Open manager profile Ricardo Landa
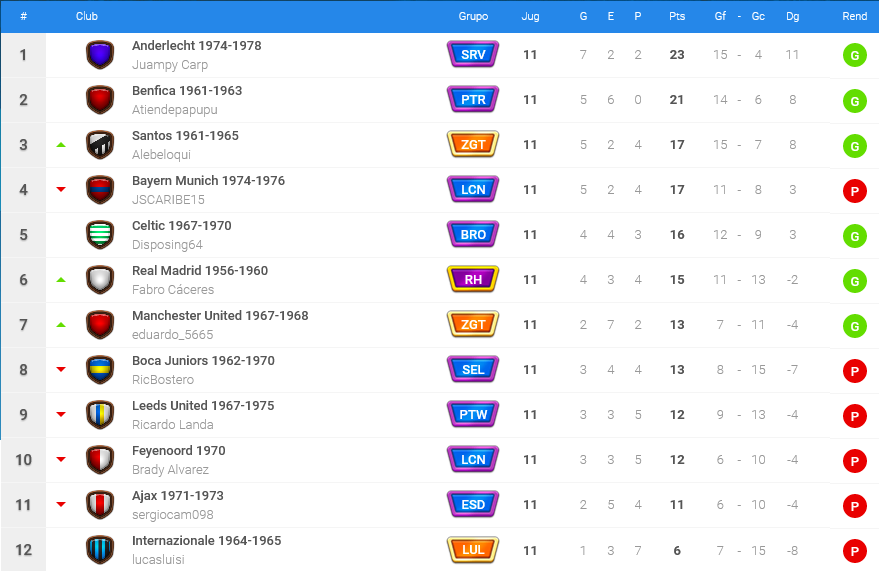Screen dimensions: 879x571 click(173, 425)
